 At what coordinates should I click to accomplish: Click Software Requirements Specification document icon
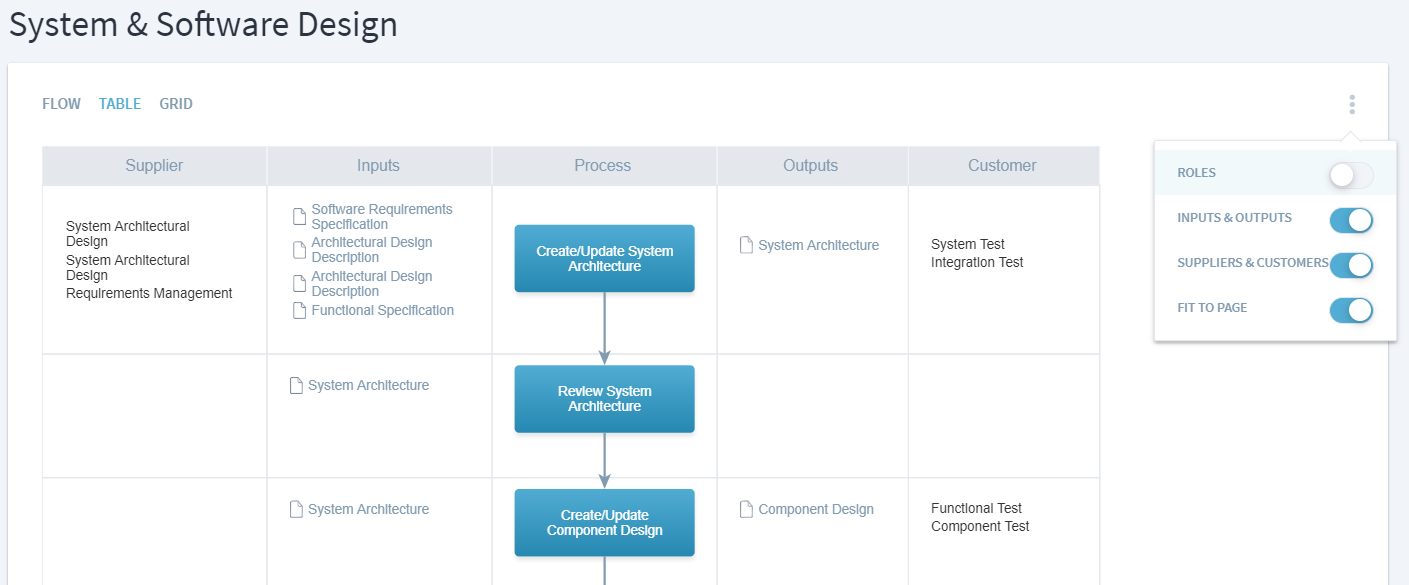coord(299,217)
